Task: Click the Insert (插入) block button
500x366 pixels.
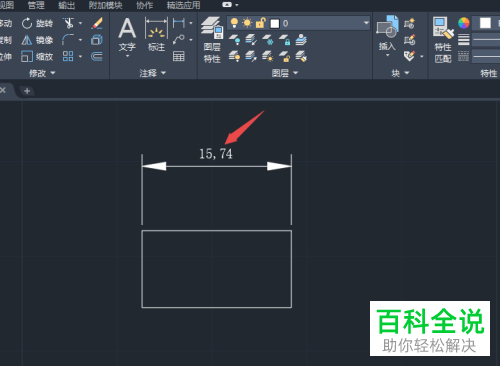Action: coord(387,33)
